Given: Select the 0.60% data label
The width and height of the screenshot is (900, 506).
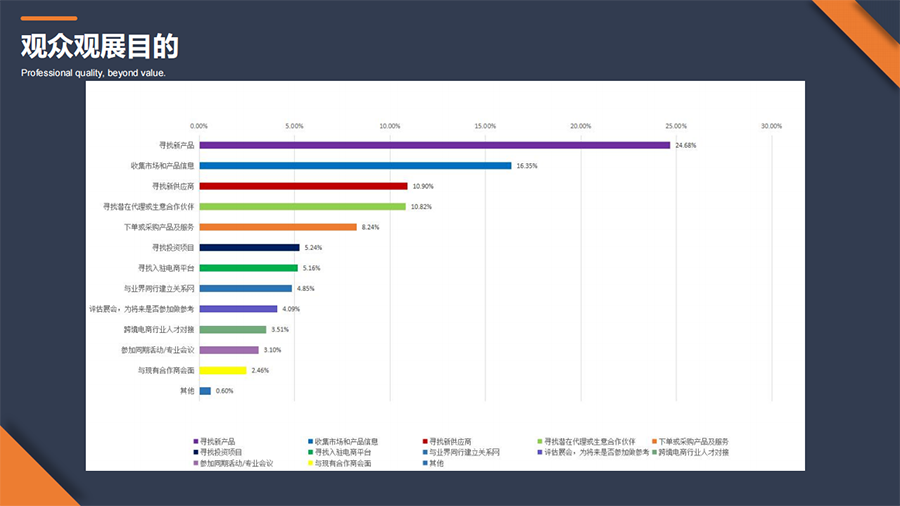Looking at the screenshot, I should 224,391.
